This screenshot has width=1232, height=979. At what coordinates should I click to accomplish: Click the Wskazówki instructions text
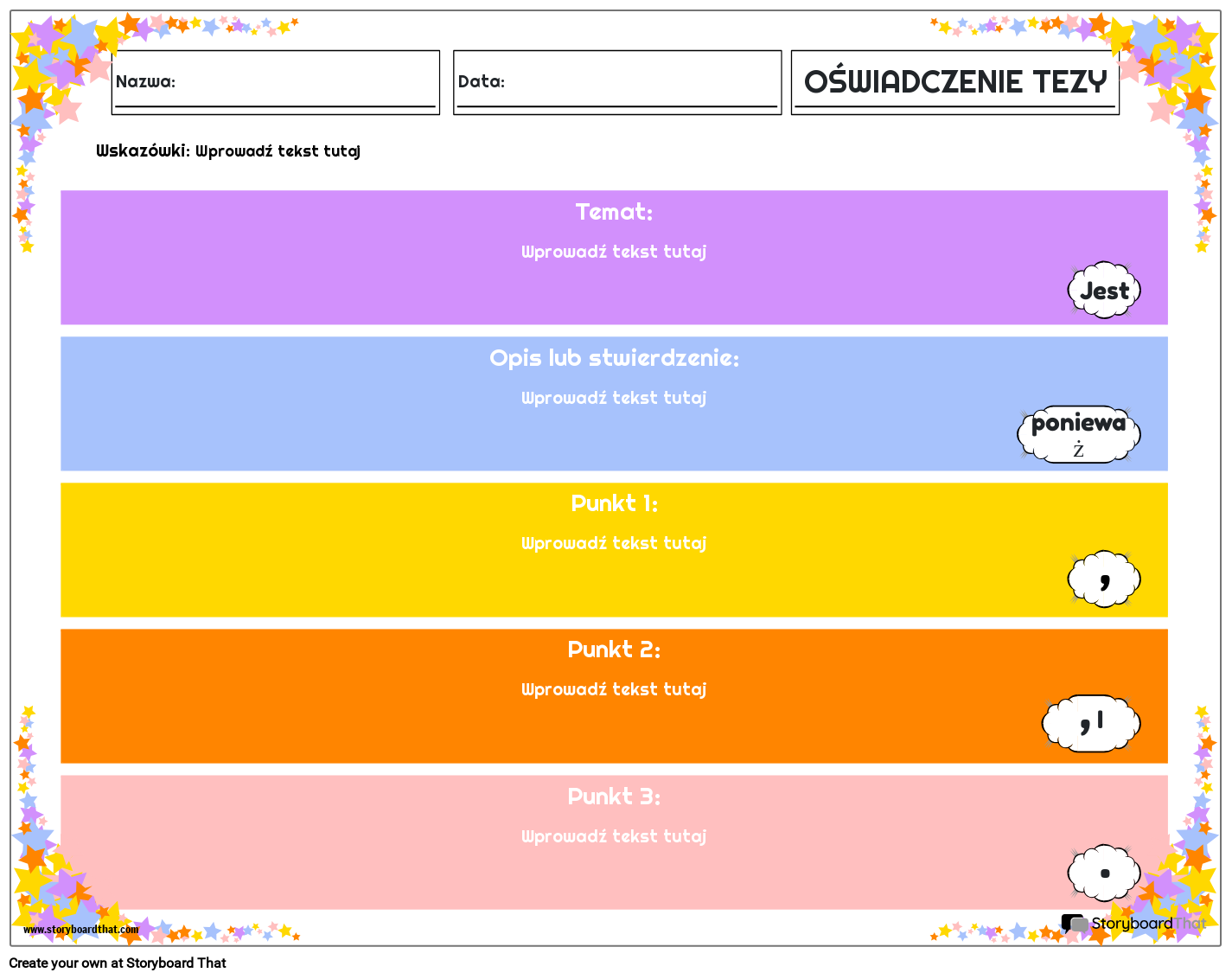pyautogui.click(x=228, y=151)
